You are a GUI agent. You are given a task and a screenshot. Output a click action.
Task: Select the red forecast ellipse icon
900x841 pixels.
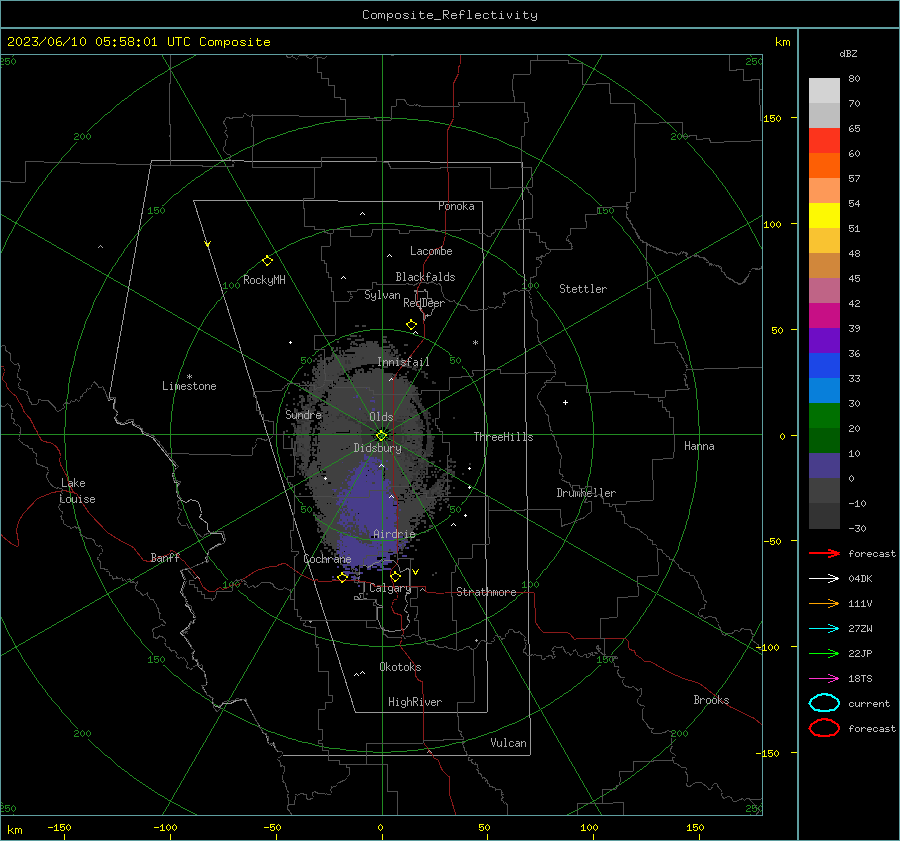824,728
